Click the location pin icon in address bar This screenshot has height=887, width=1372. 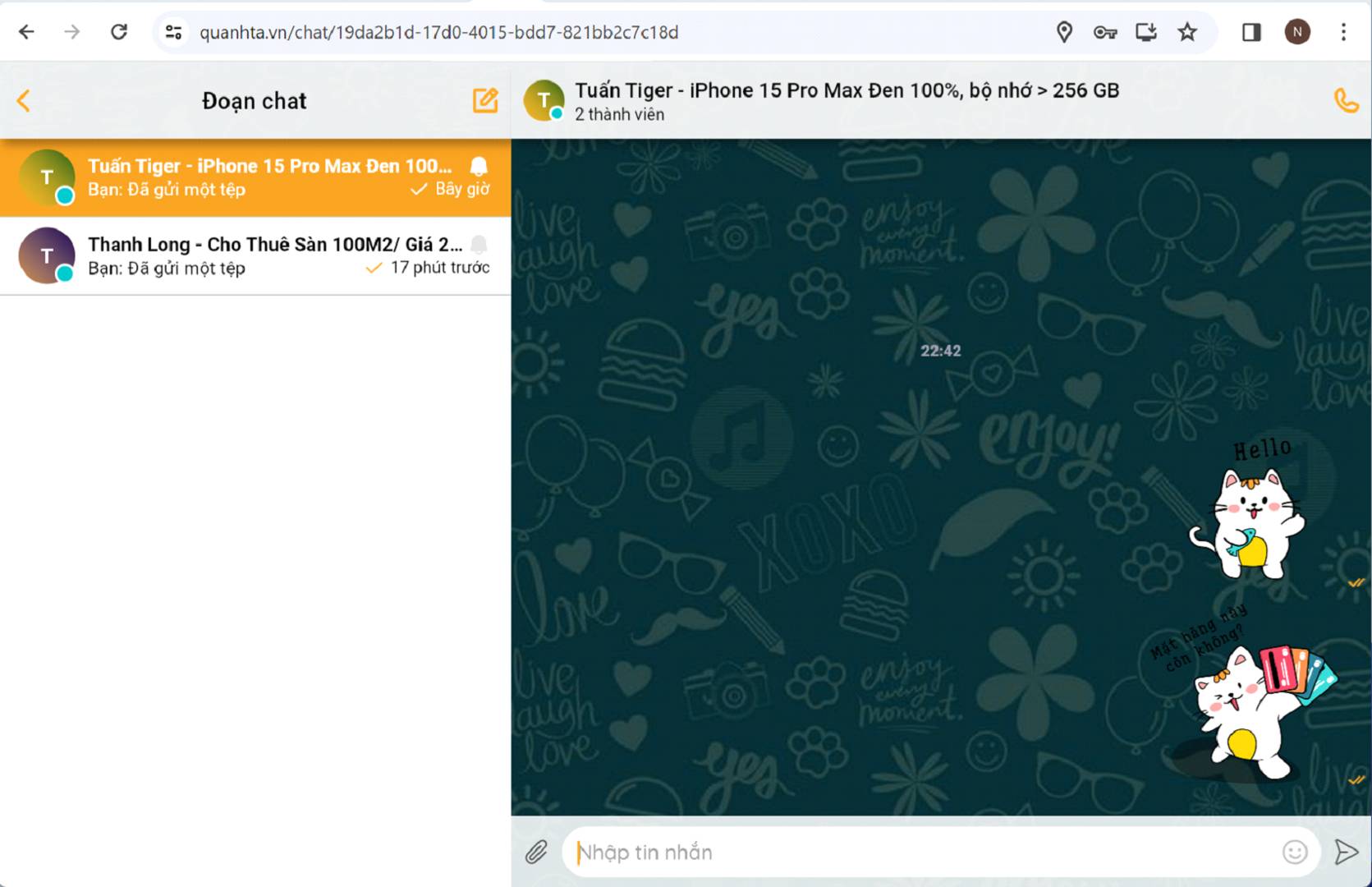tap(1064, 32)
